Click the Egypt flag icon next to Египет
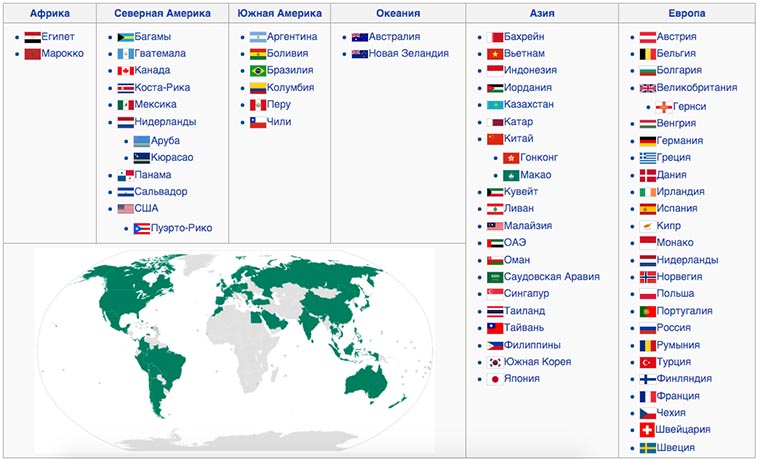 (x=32, y=37)
